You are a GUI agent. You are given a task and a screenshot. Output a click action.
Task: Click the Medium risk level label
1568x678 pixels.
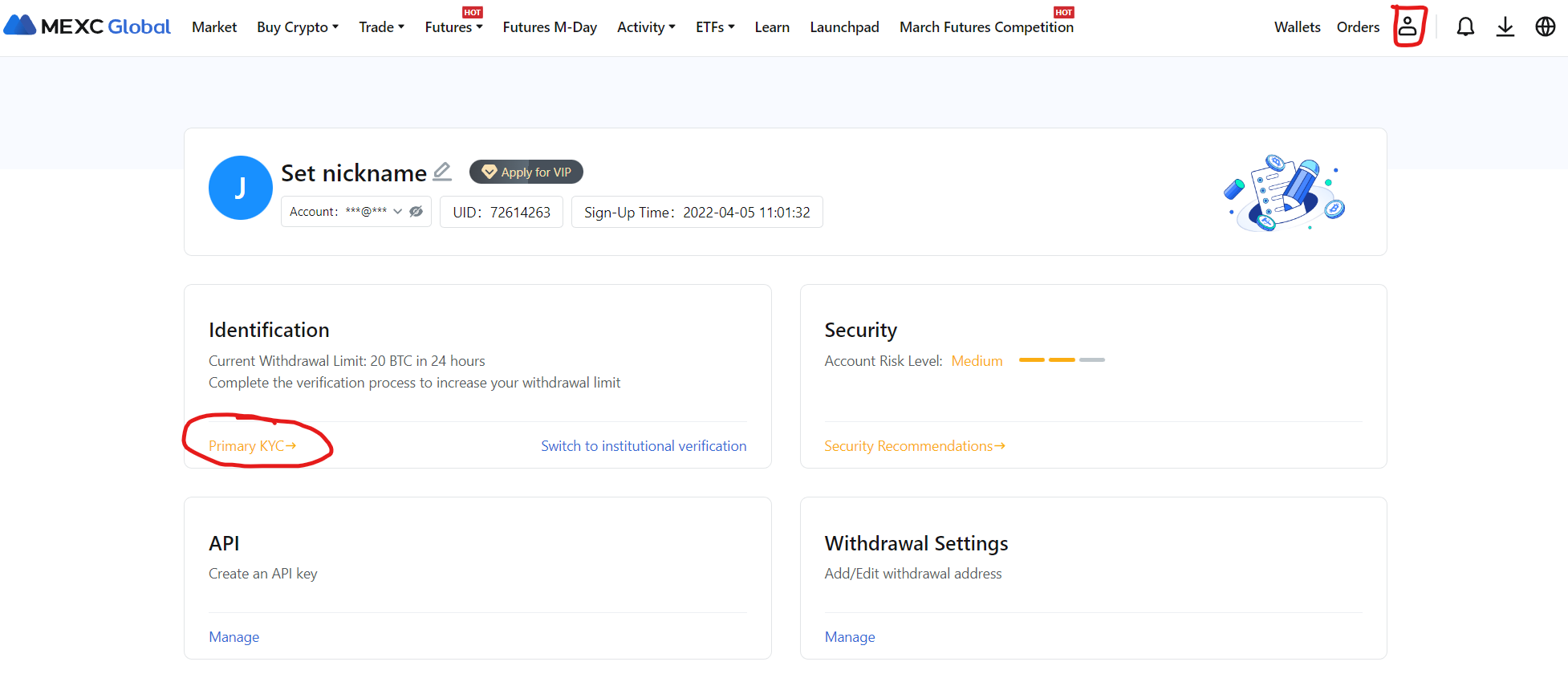977,361
